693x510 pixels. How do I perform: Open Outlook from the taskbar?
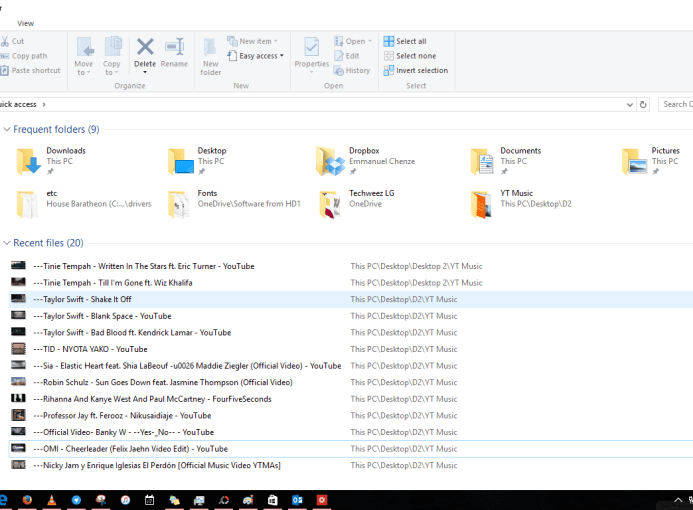297,500
